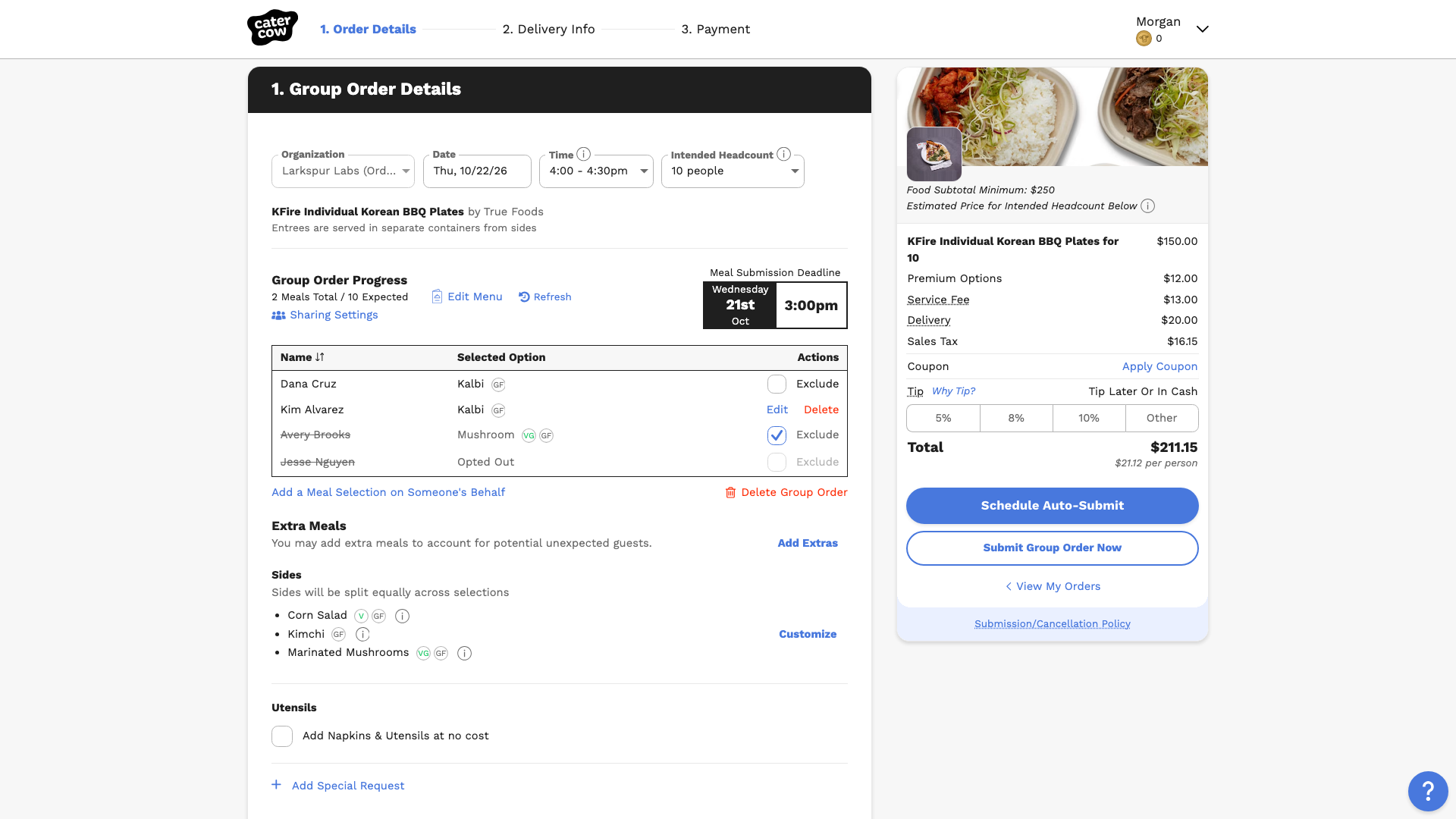Image resolution: width=1456 pixels, height=819 pixels.
Task: Click the Date field Thu, 10/22/26
Action: (478, 171)
